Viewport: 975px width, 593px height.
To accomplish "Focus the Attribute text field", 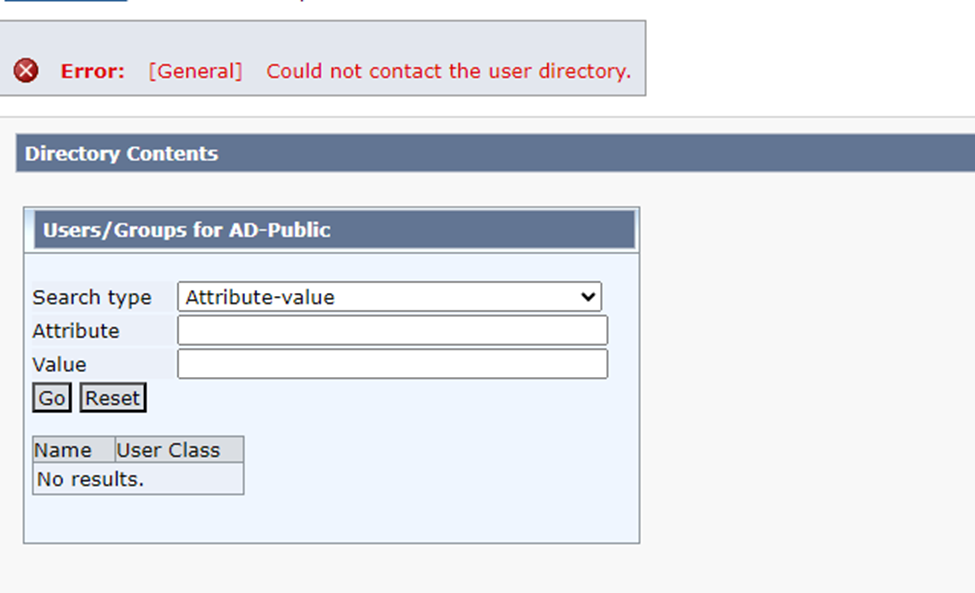I will [x=392, y=331].
